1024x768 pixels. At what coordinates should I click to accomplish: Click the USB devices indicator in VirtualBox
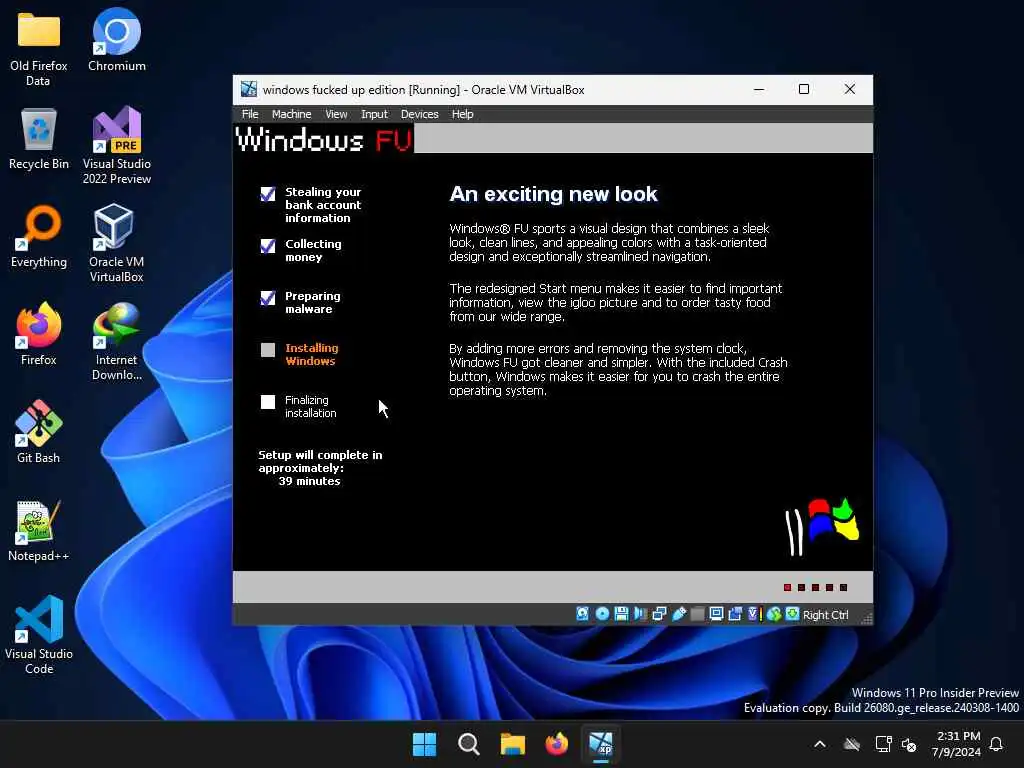(679, 614)
